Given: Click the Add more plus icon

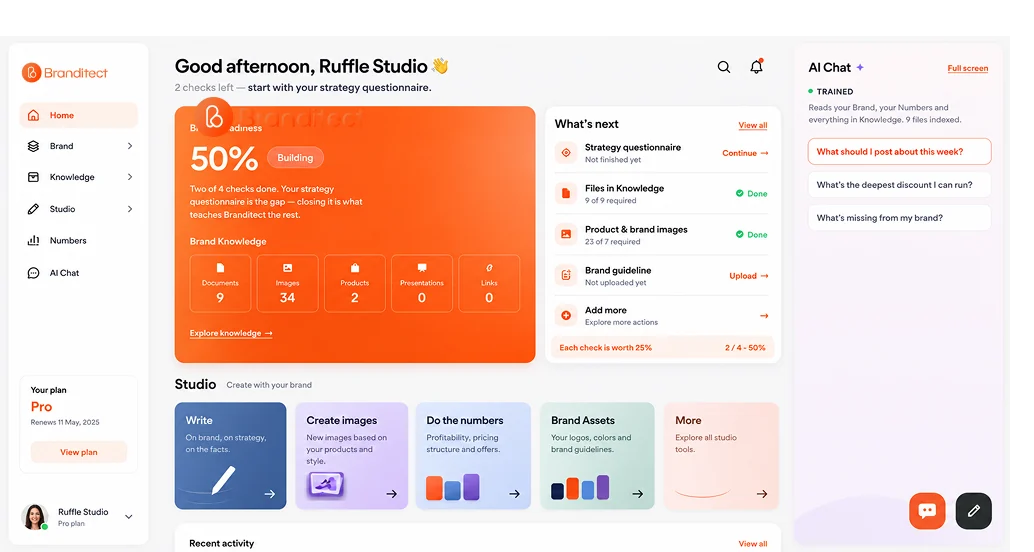Looking at the screenshot, I should (566, 316).
